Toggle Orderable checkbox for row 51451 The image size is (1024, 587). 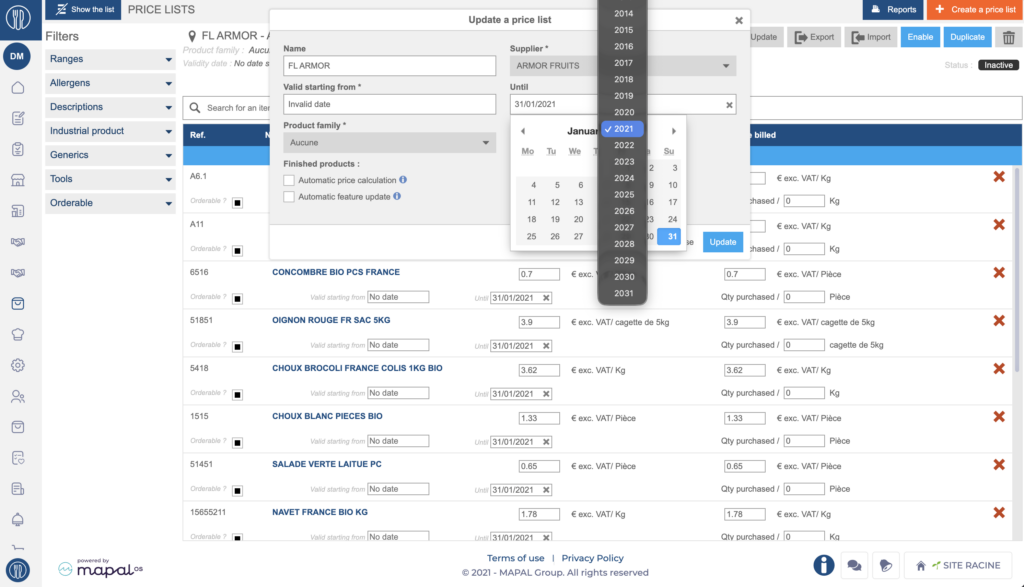pyautogui.click(x=238, y=490)
